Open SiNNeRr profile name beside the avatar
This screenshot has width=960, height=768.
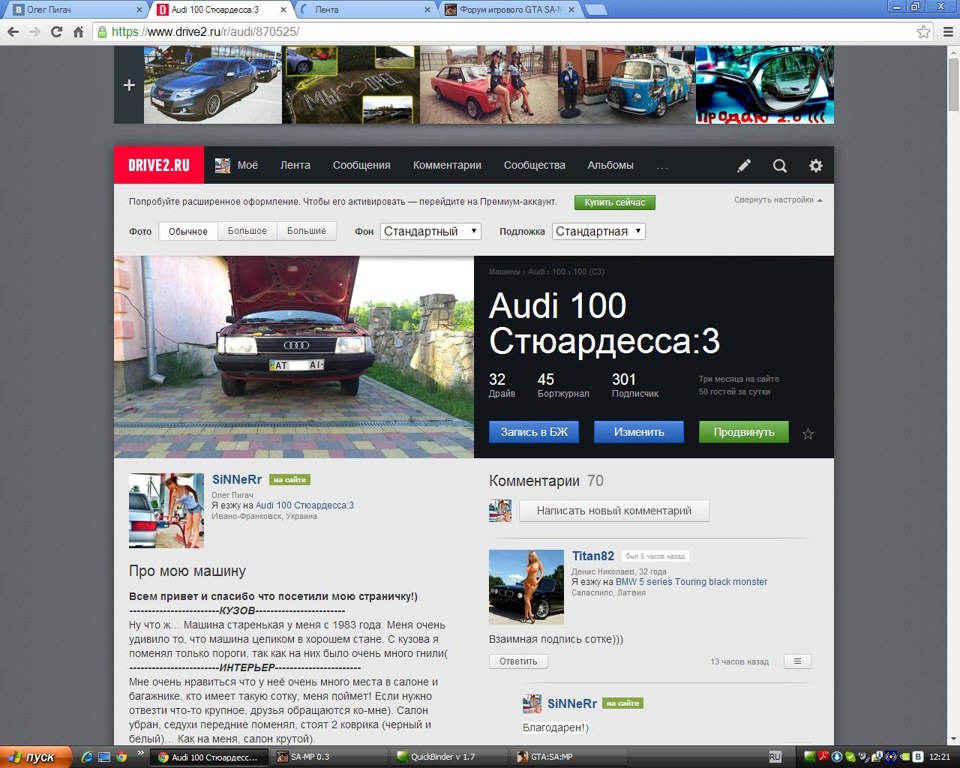click(x=237, y=480)
